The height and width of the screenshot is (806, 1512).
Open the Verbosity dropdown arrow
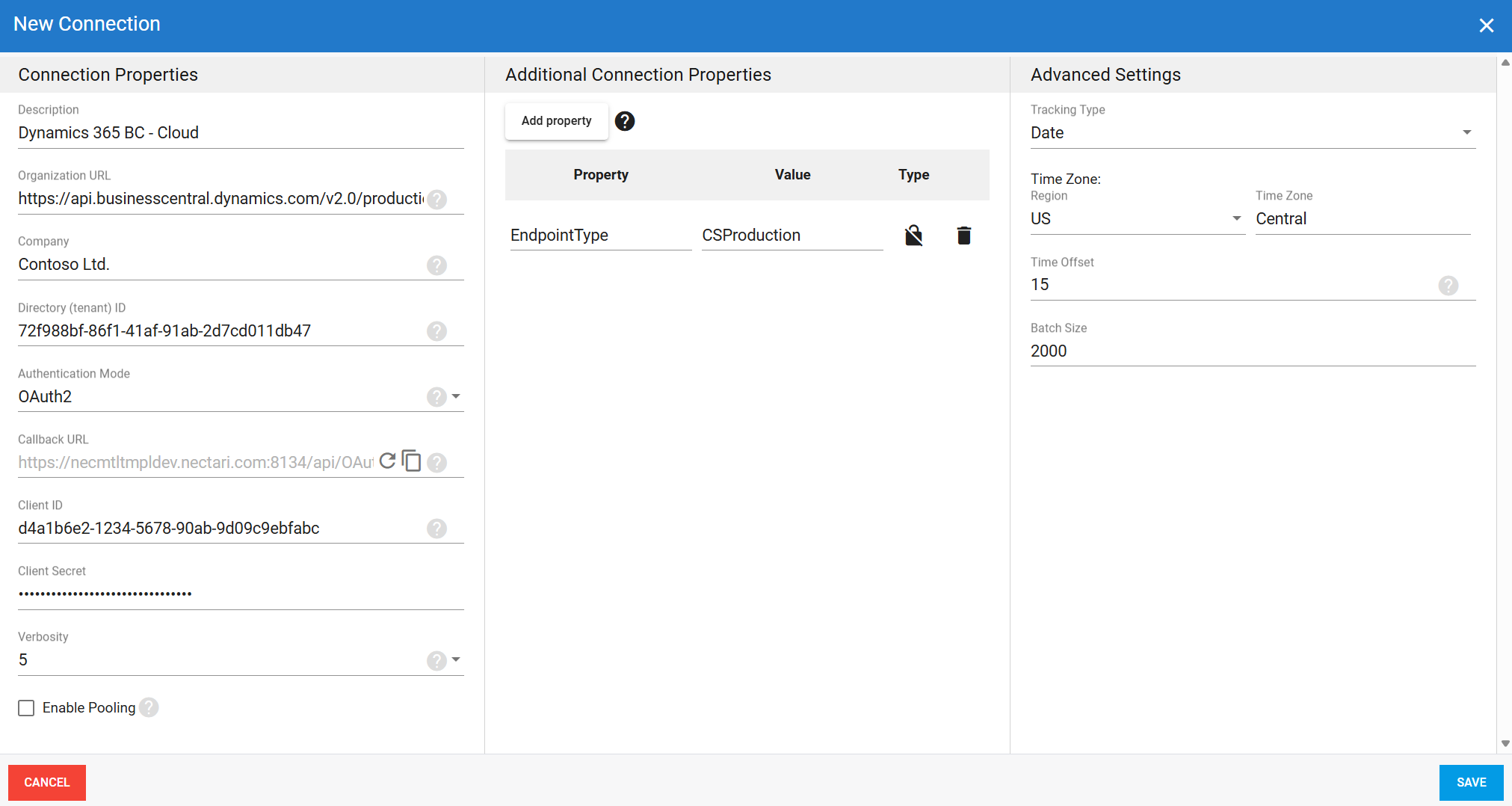coord(456,659)
